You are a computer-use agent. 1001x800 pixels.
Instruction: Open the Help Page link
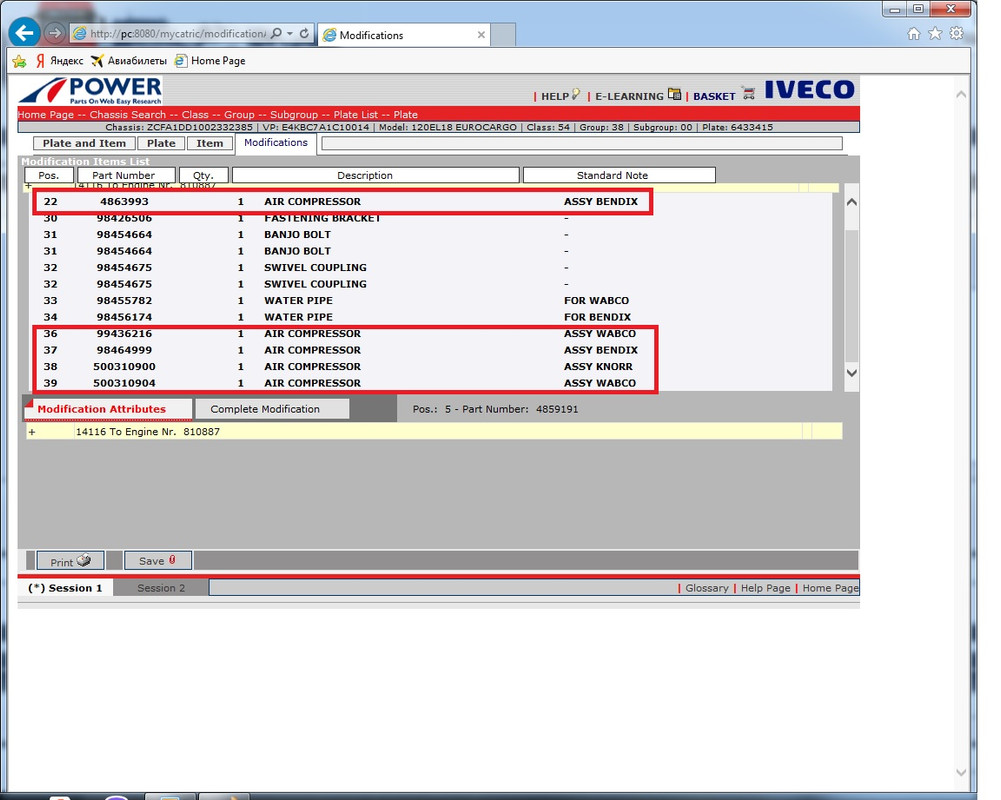(765, 588)
